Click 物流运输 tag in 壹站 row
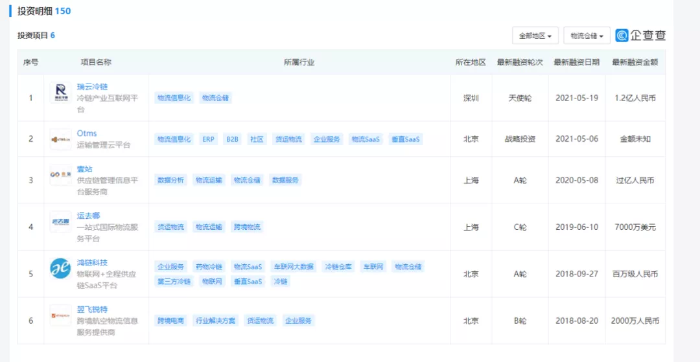The image size is (700, 362). click(x=209, y=180)
